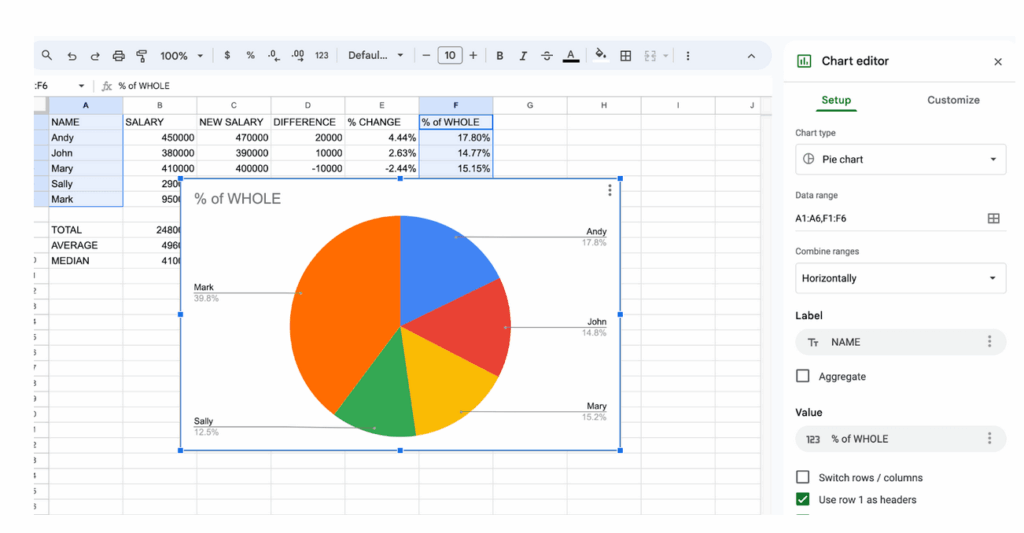Toggle bold formatting
Screen dimensions: 1024x533
(x=500, y=56)
